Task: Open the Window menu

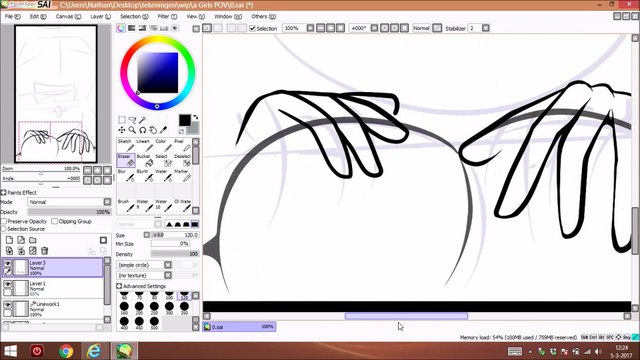Action: [228, 17]
